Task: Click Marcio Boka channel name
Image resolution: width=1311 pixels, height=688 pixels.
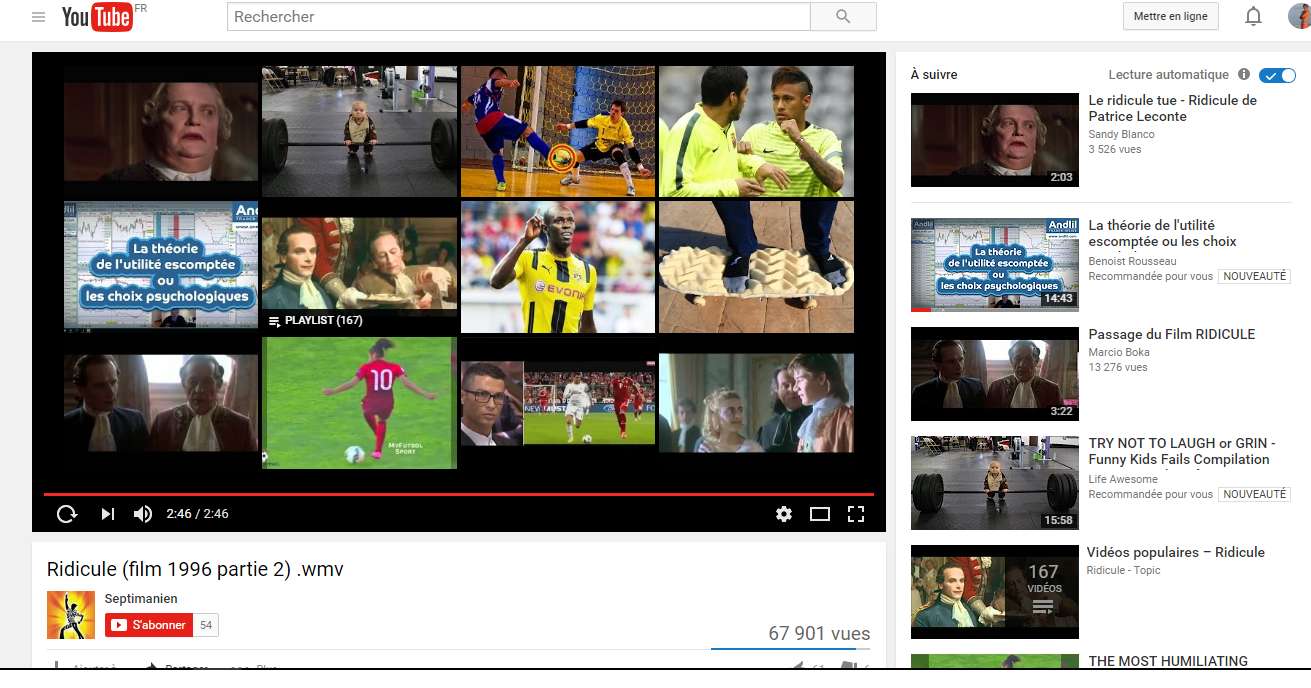Action: click(x=1119, y=352)
